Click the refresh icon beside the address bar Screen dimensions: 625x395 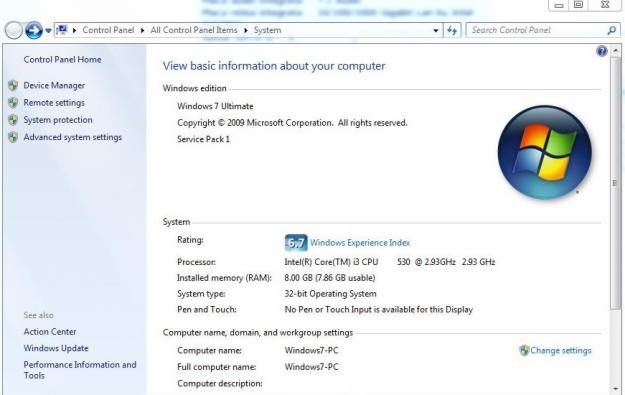(x=452, y=30)
